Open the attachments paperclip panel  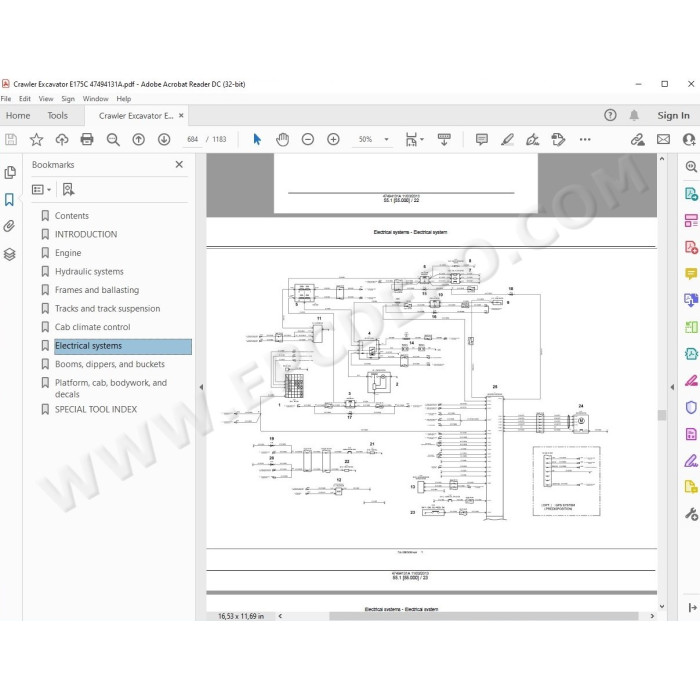point(9,226)
